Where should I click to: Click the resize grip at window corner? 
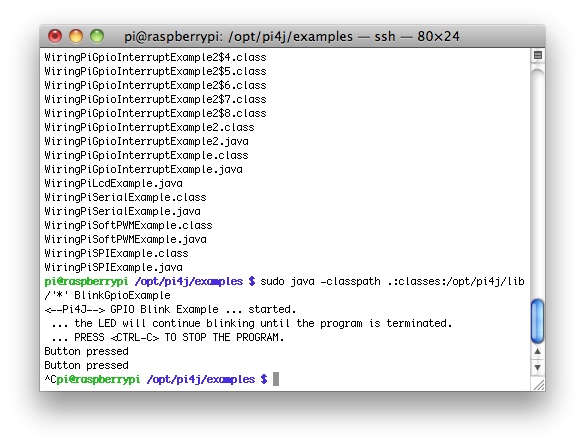click(x=538, y=384)
